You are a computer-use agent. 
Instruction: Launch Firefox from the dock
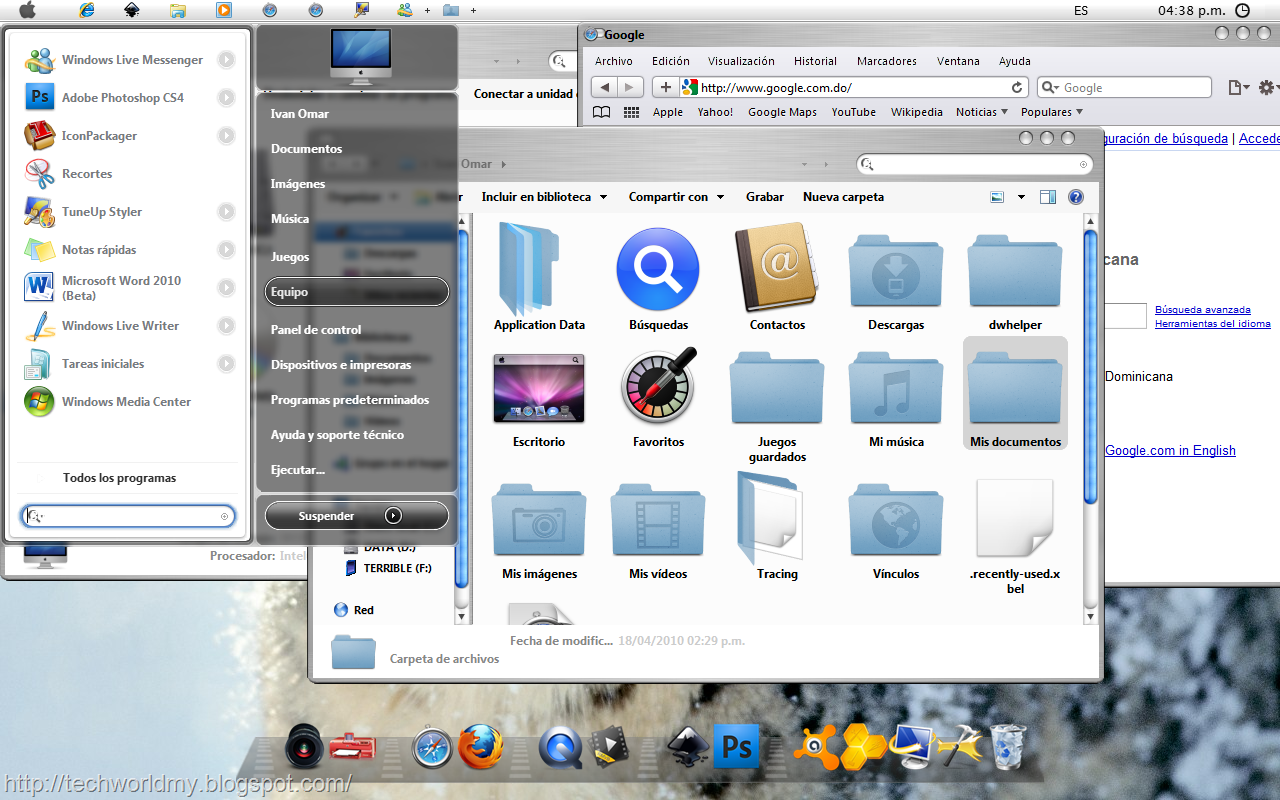481,746
